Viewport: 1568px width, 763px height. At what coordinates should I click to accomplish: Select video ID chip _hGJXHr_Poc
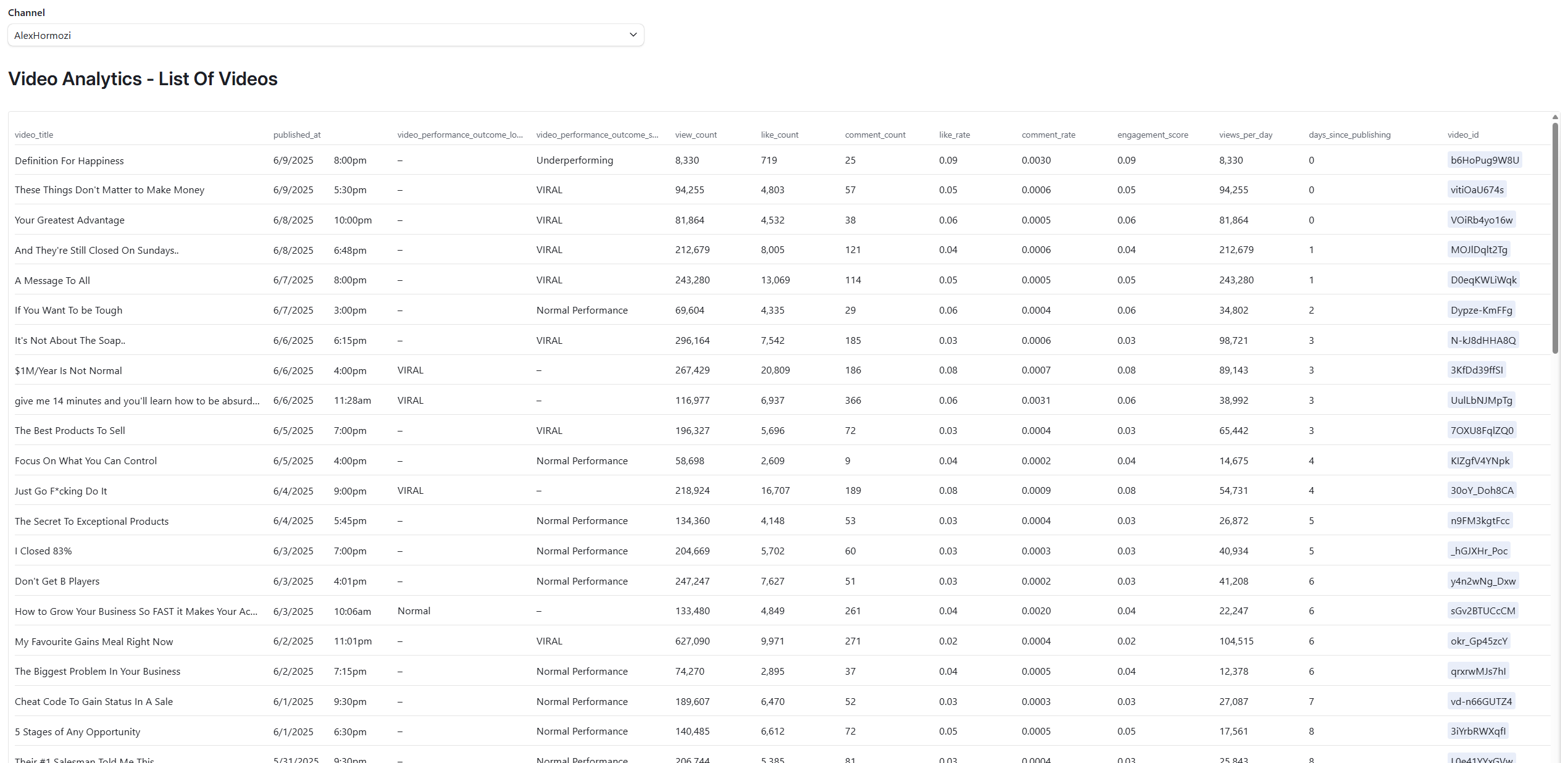[1478, 551]
